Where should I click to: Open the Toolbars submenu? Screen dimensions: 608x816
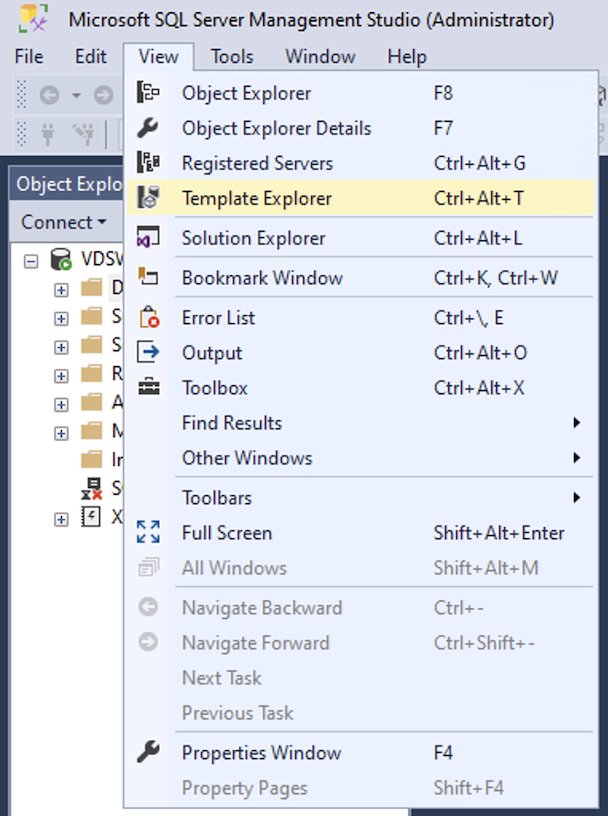(x=217, y=498)
